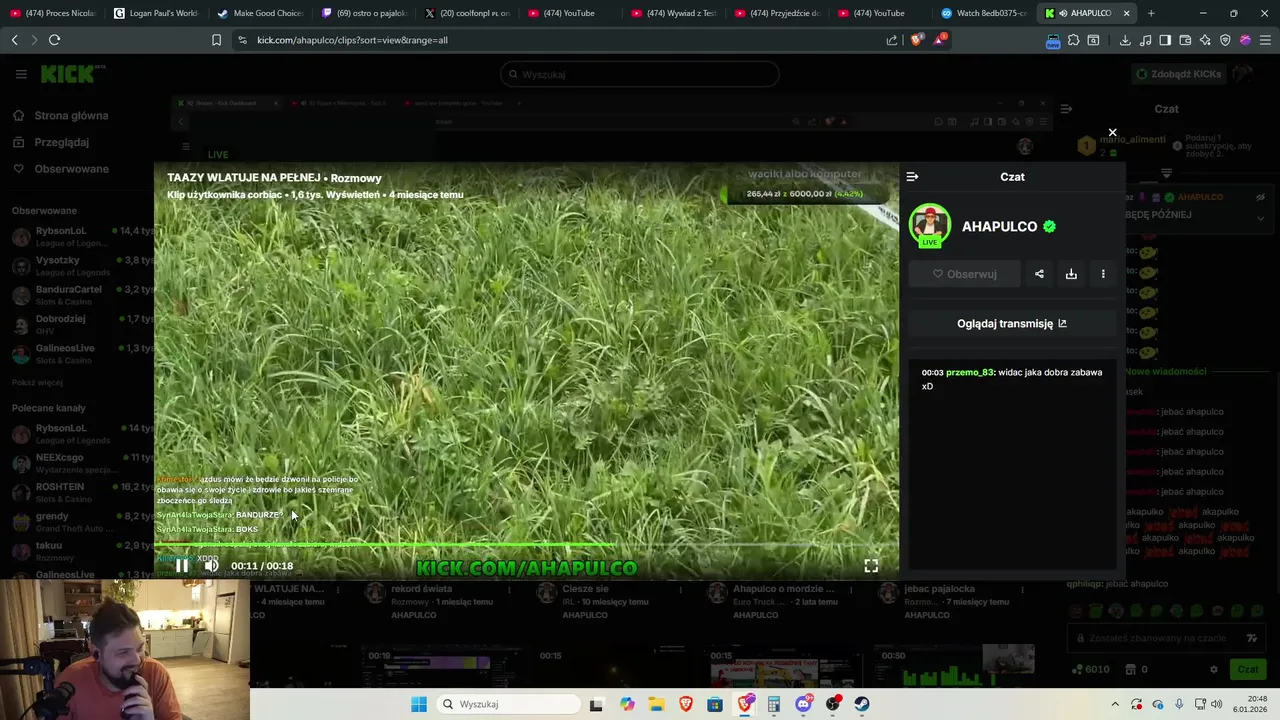
Task: Close the clip overlay with X
Action: point(1112,132)
